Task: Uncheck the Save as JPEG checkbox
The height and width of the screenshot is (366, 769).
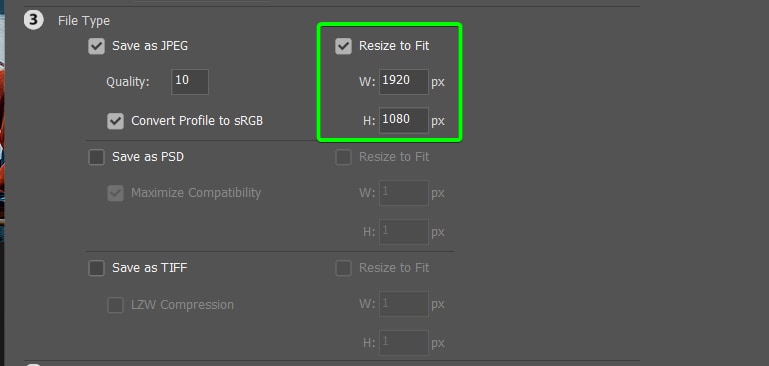Action: coord(96,47)
